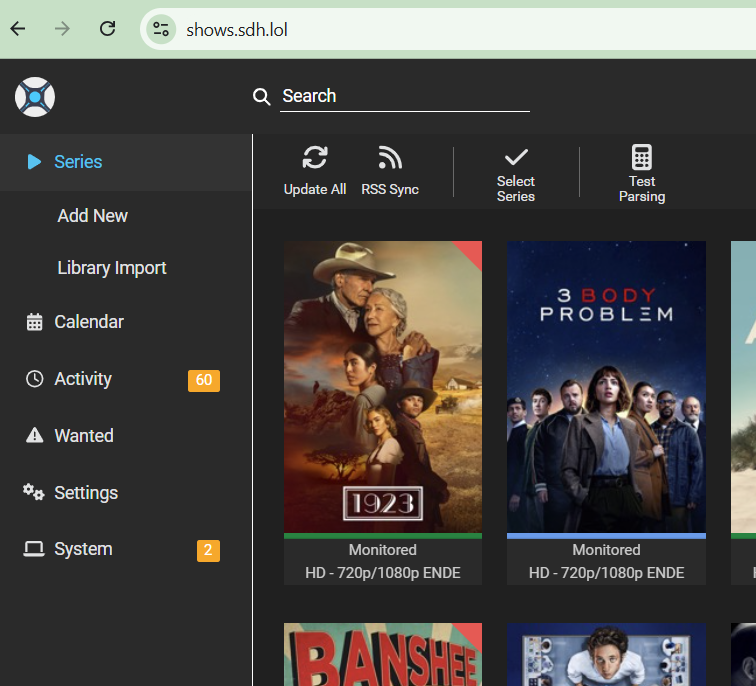Click quality profile text under 3 Body Problem
756x686 pixels.
606,573
